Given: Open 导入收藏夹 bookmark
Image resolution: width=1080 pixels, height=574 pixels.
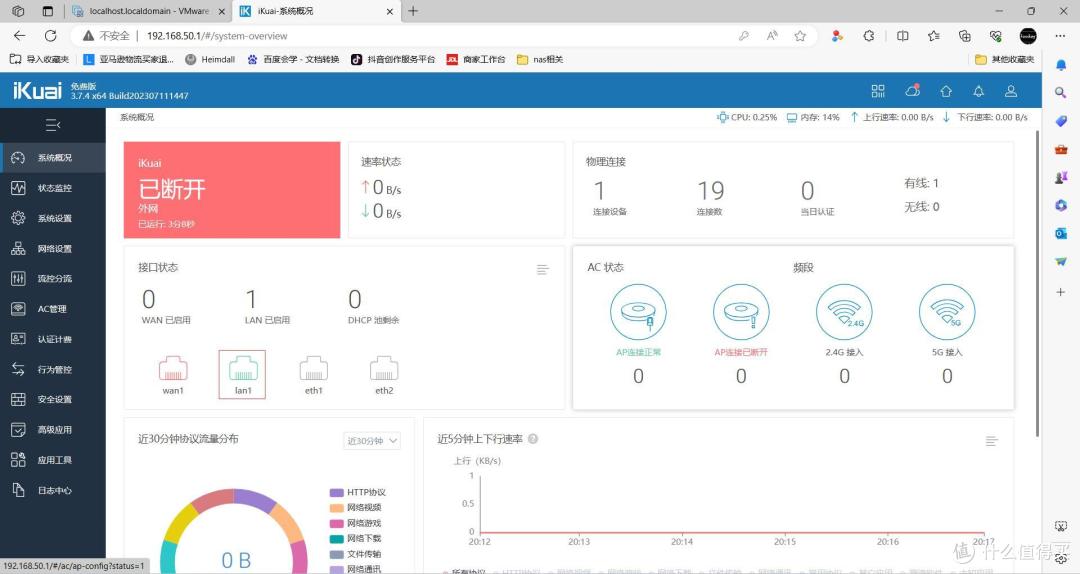Looking at the screenshot, I should click(39, 59).
